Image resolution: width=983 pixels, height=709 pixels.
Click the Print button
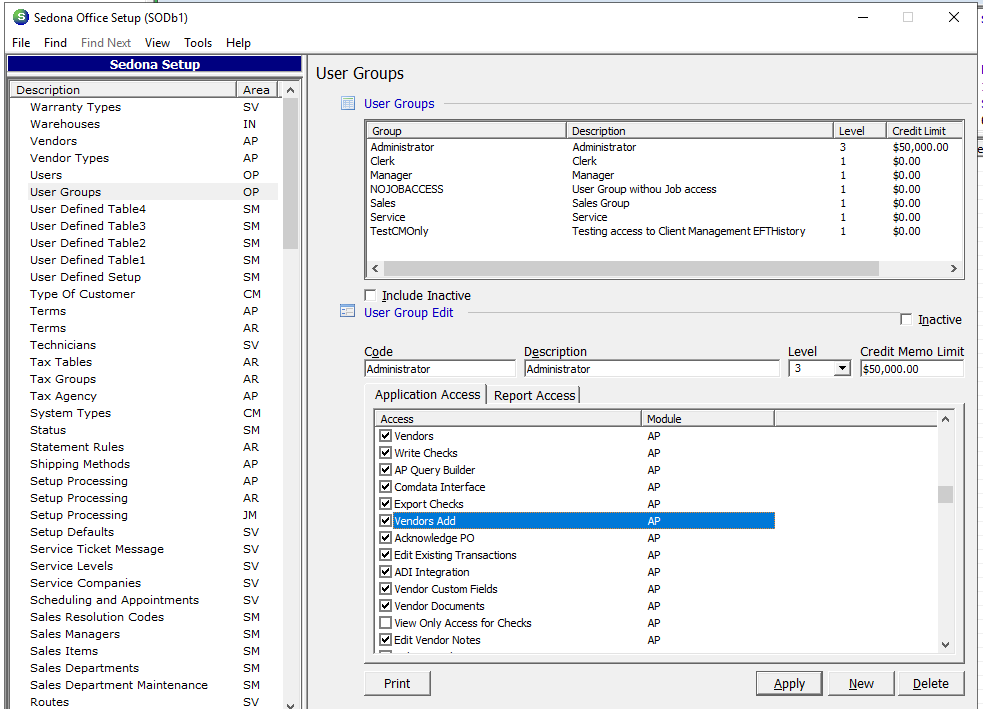(397, 683)
